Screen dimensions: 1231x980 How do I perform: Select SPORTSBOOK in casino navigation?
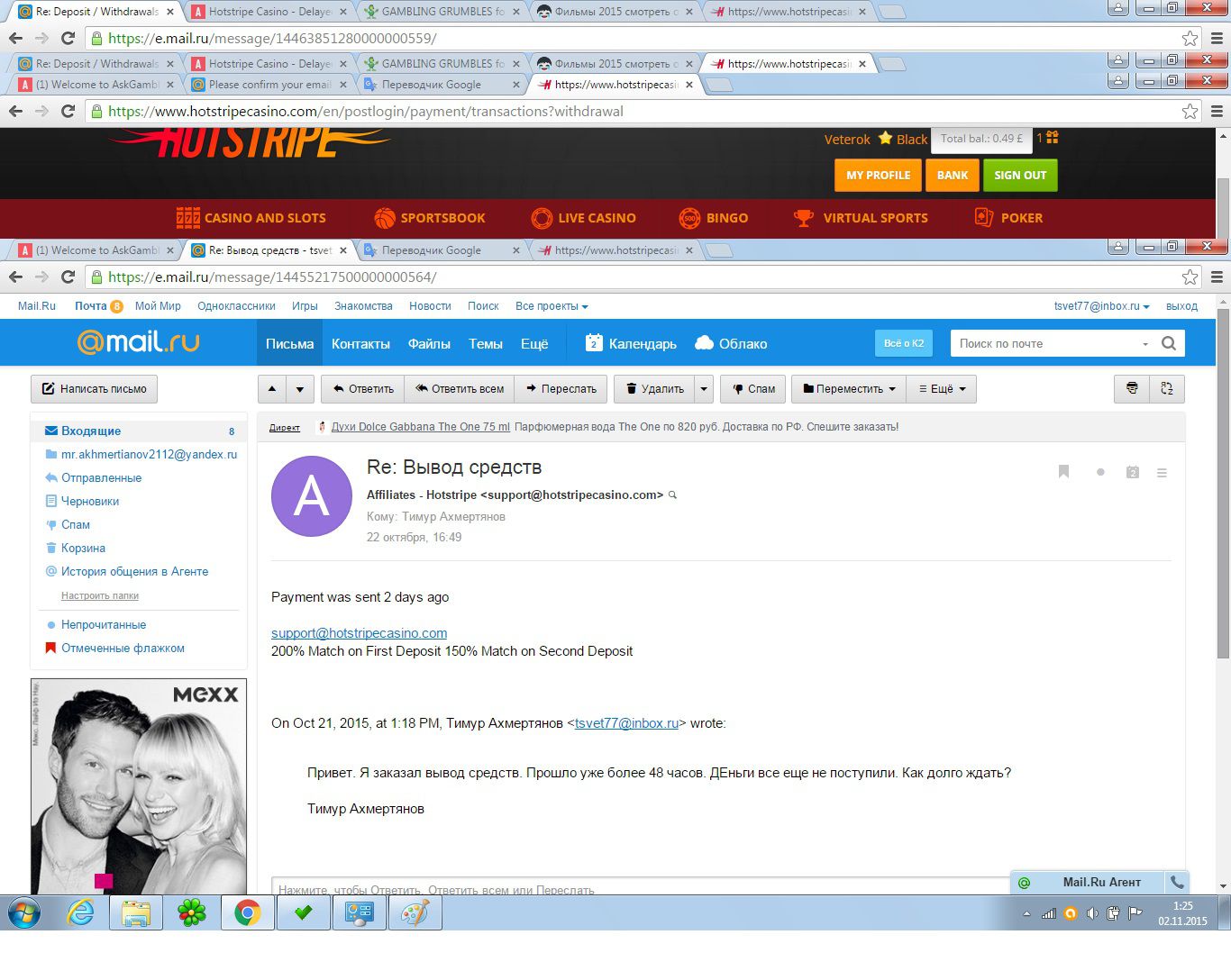pyautogui.click(x=430, y=218)
